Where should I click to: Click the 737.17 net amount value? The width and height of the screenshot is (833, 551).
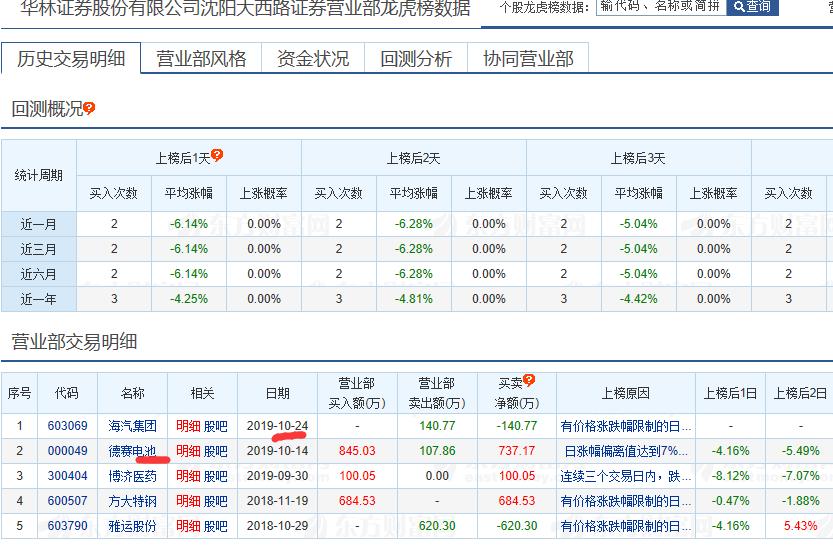tap(516, 451)
